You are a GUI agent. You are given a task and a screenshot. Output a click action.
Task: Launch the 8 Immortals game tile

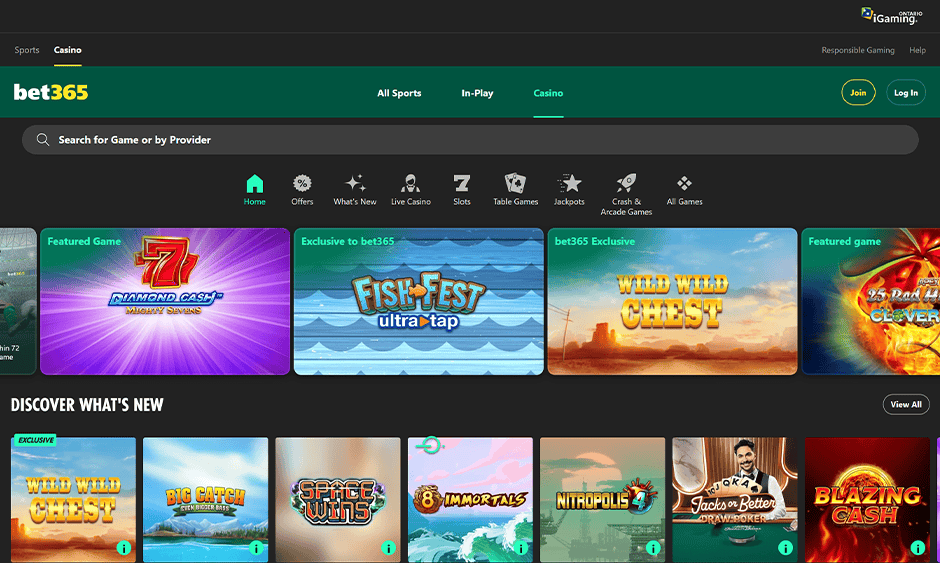click(x=470, y=499)
